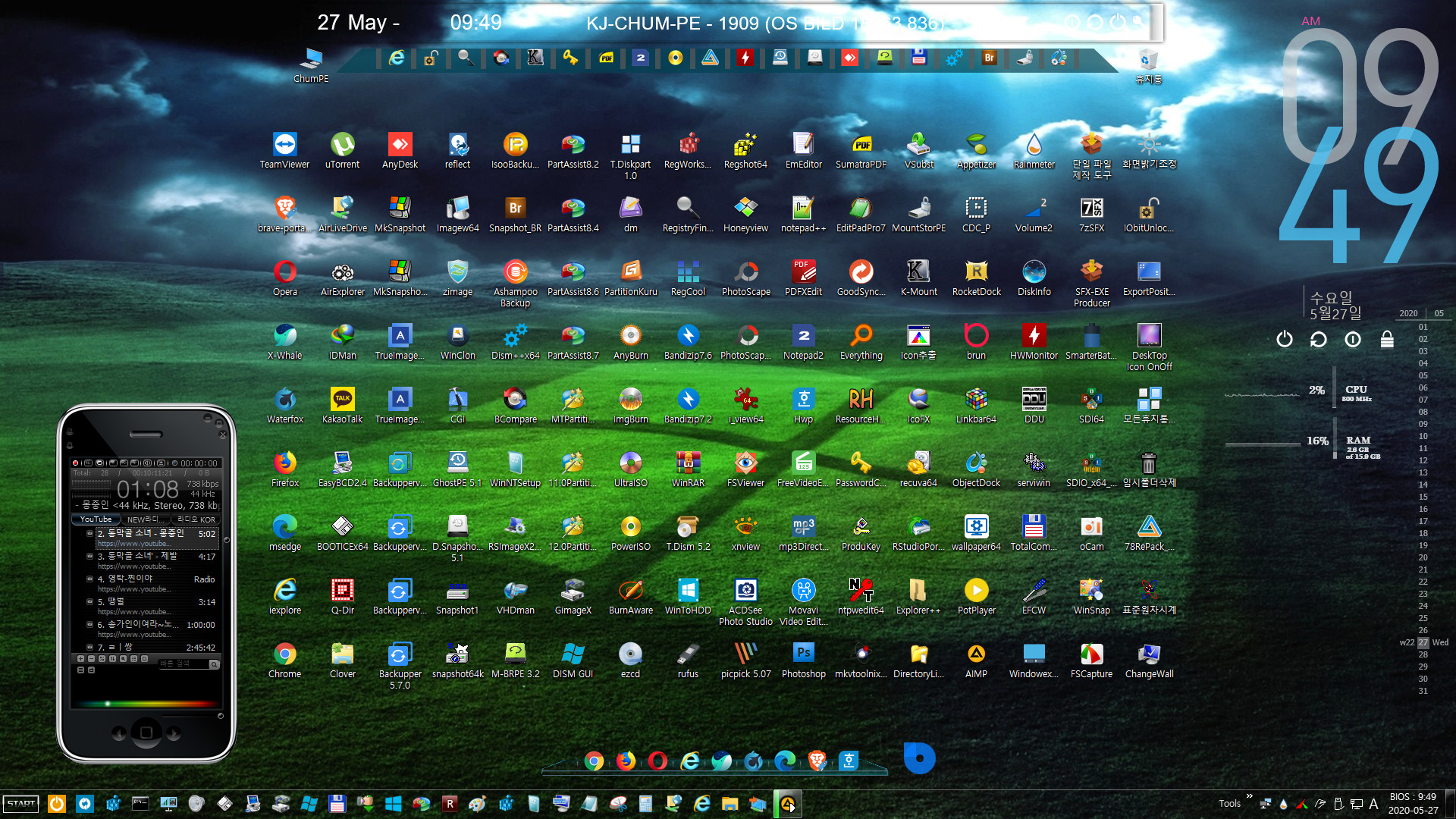This screenshot has width=1456, height=819.
Task: Click the previous track button on phone skin
Action: (119, 733)
